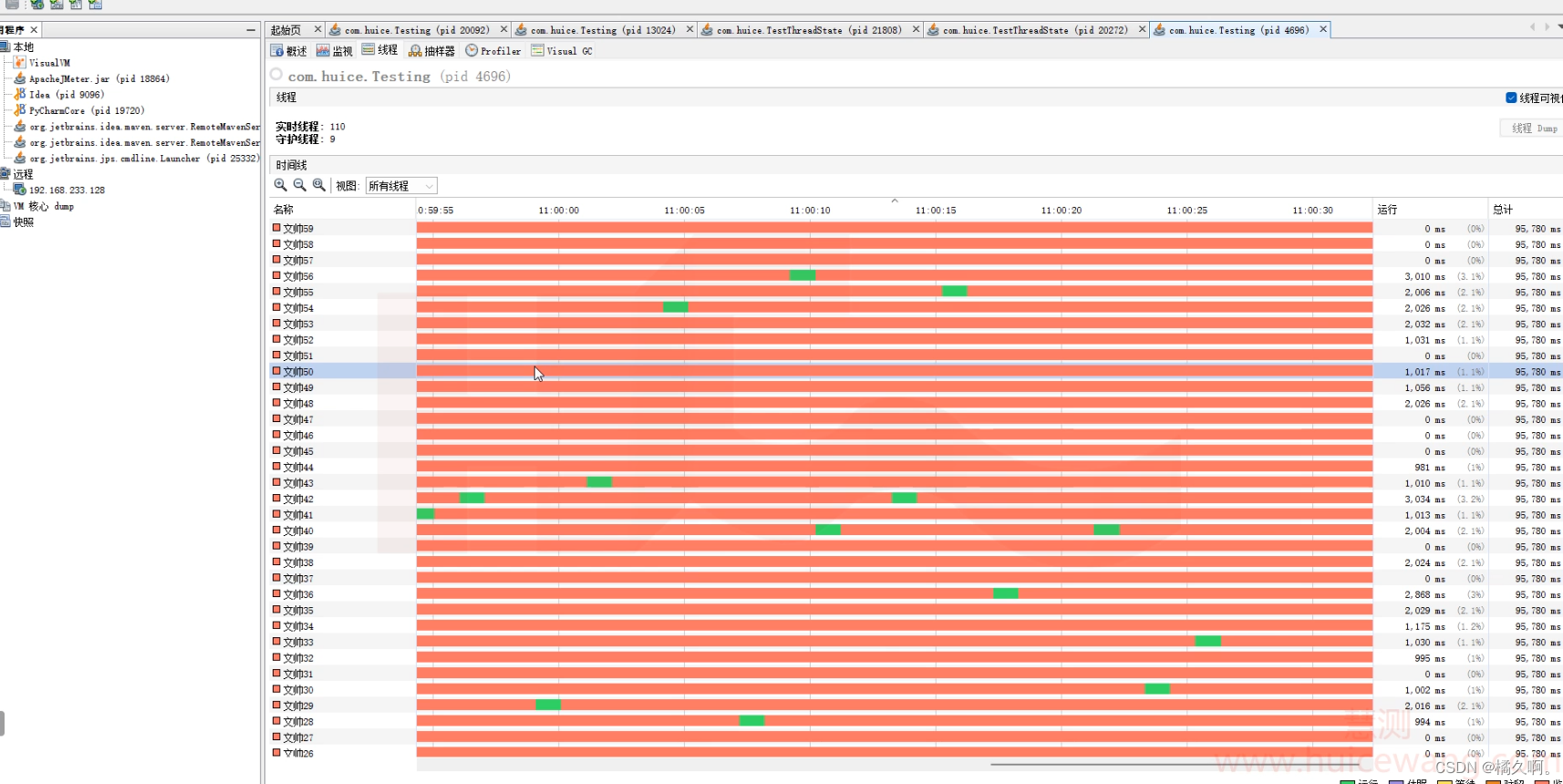Switch to the 概述 tab
Viewport: 1563px width, 784px height.
[x=289, y=51]
